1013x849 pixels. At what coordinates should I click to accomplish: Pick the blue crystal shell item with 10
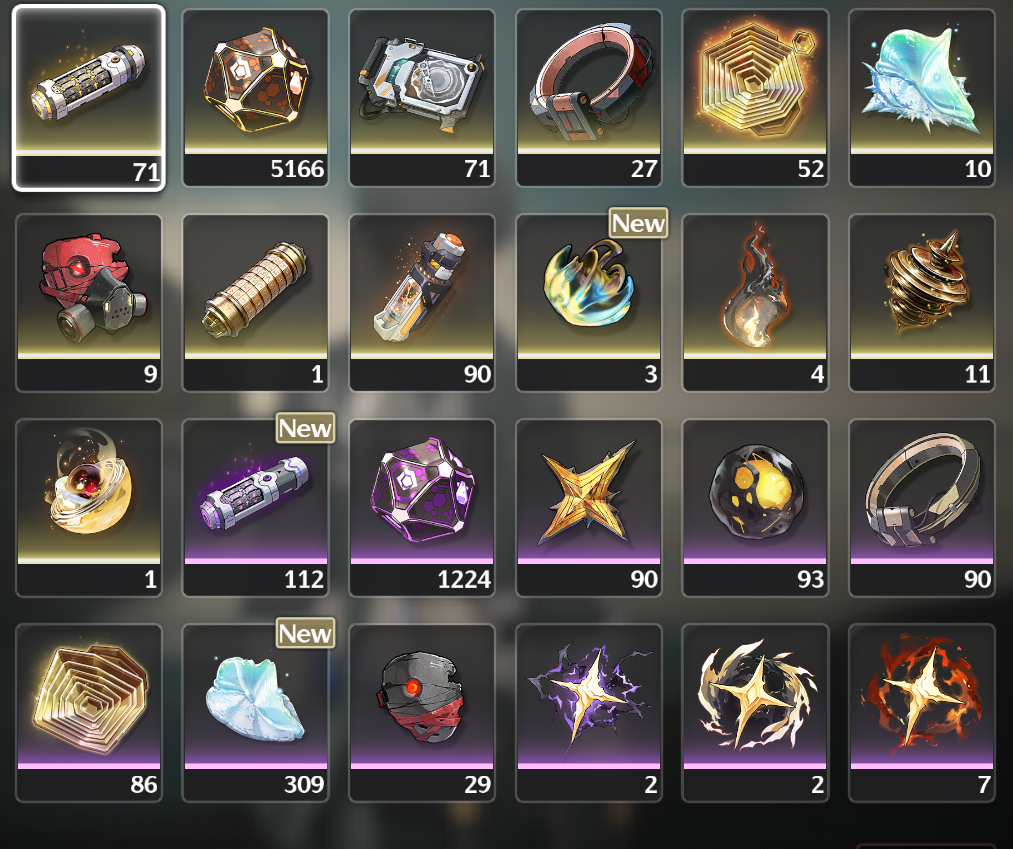922,98
